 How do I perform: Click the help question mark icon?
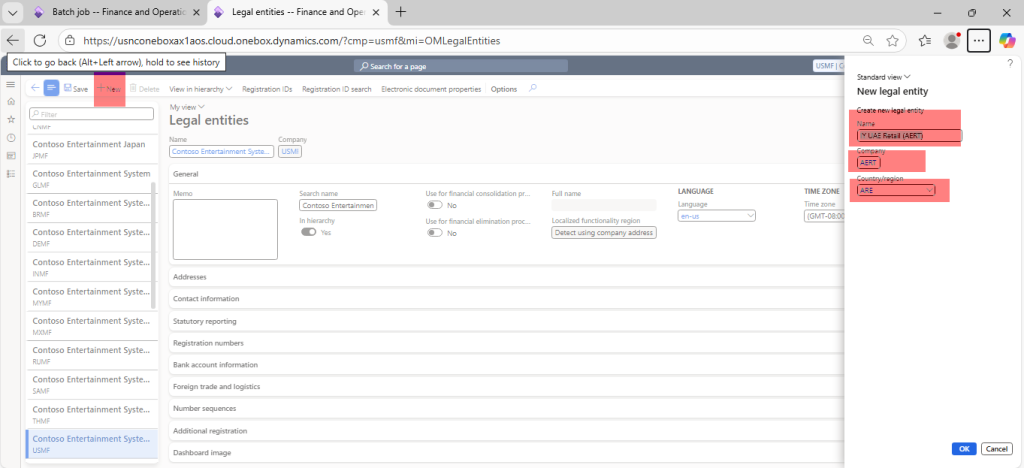click(1009, 63)
